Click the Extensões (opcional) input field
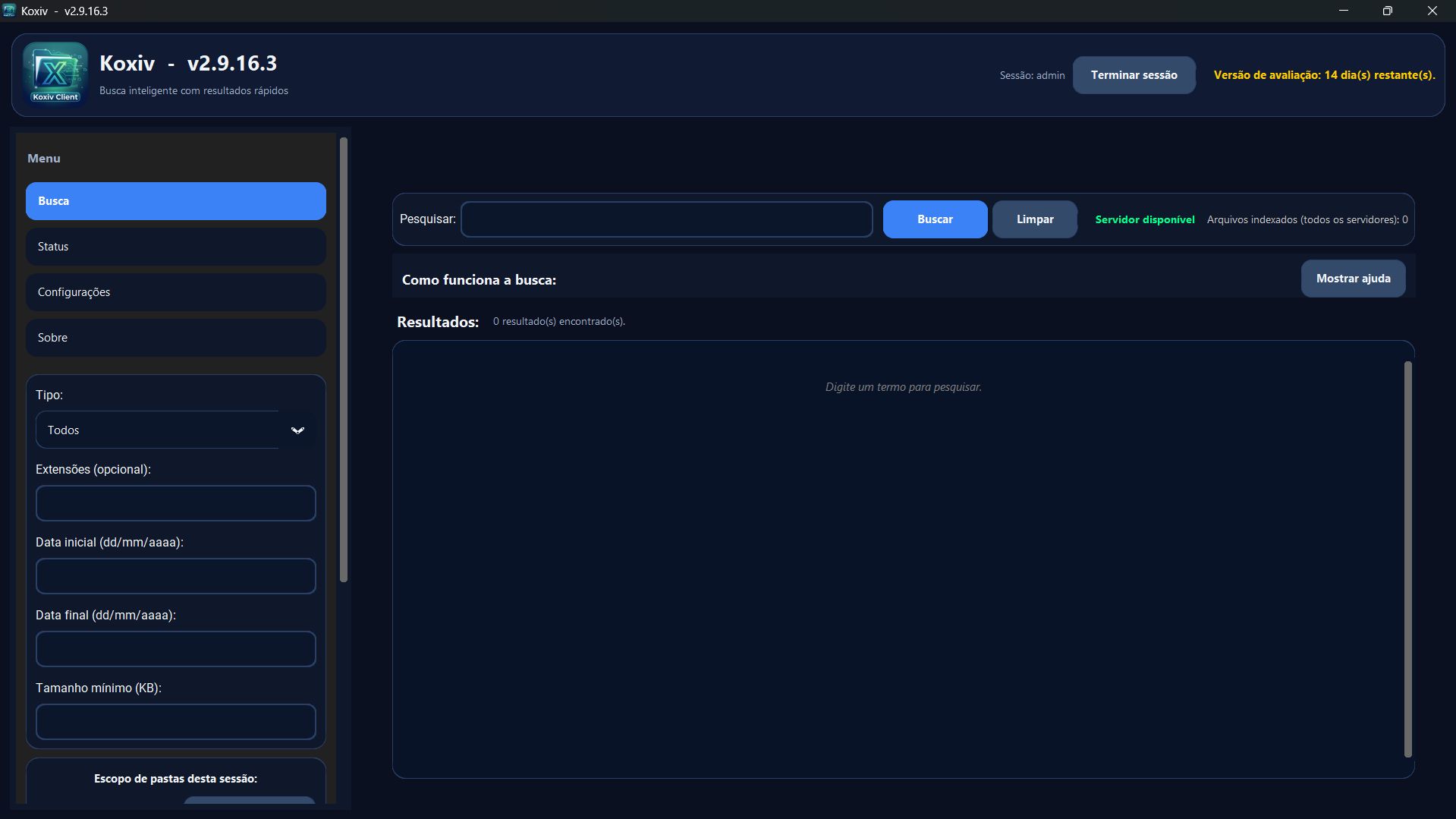 (175, 502)
